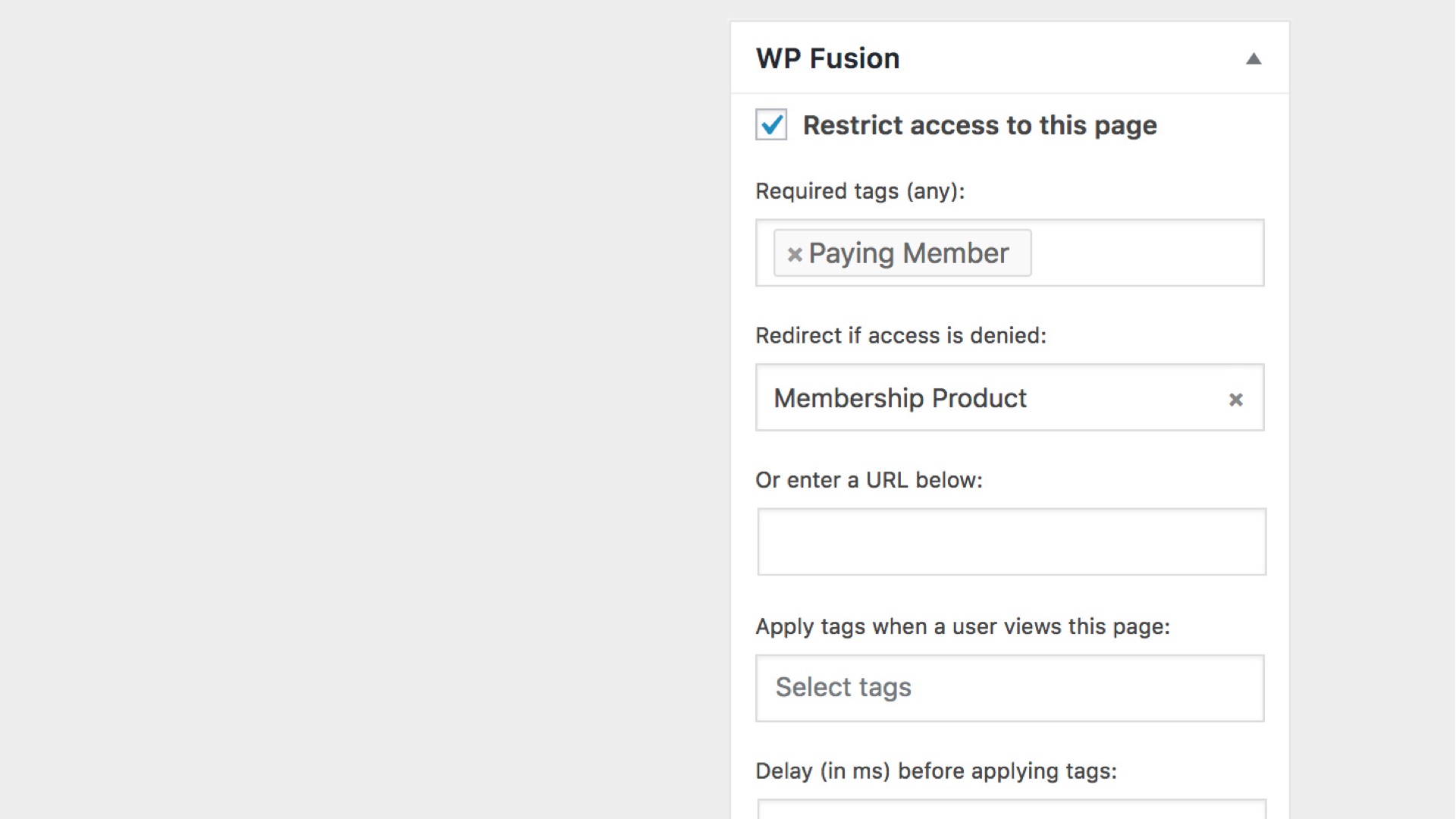Viewport: 1456px width, 819px height.
Task: Click the Membership Product text in dropdown
Action: (899, 398)
